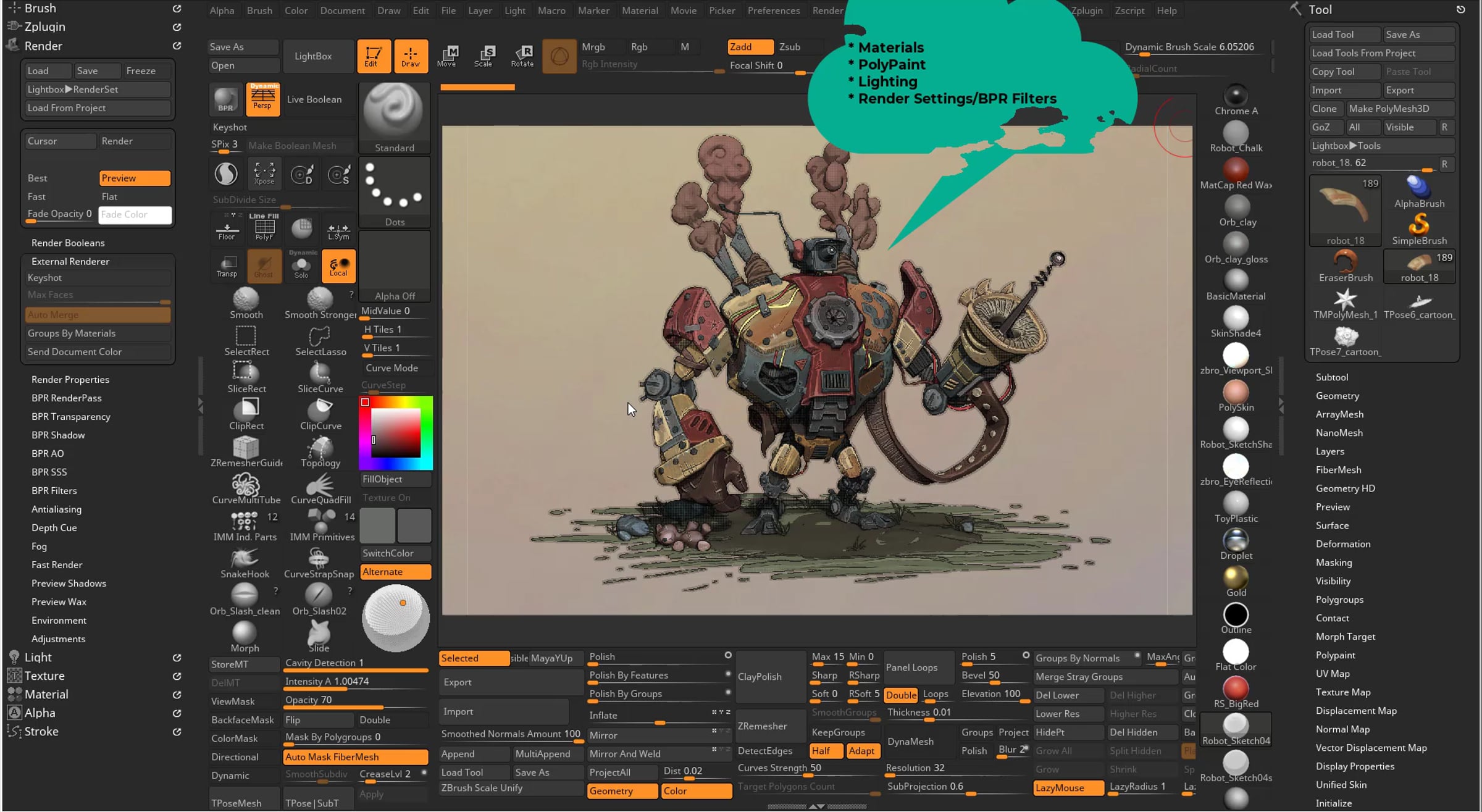Click the ZRemesher button
The width and height of the screenshot is (1482, 812).
pos(771,726)
